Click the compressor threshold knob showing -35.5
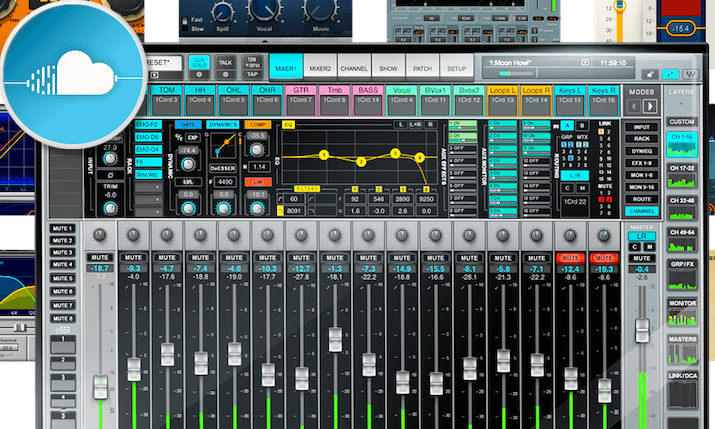Screen dimensions: 715x429 pos(257,150)
